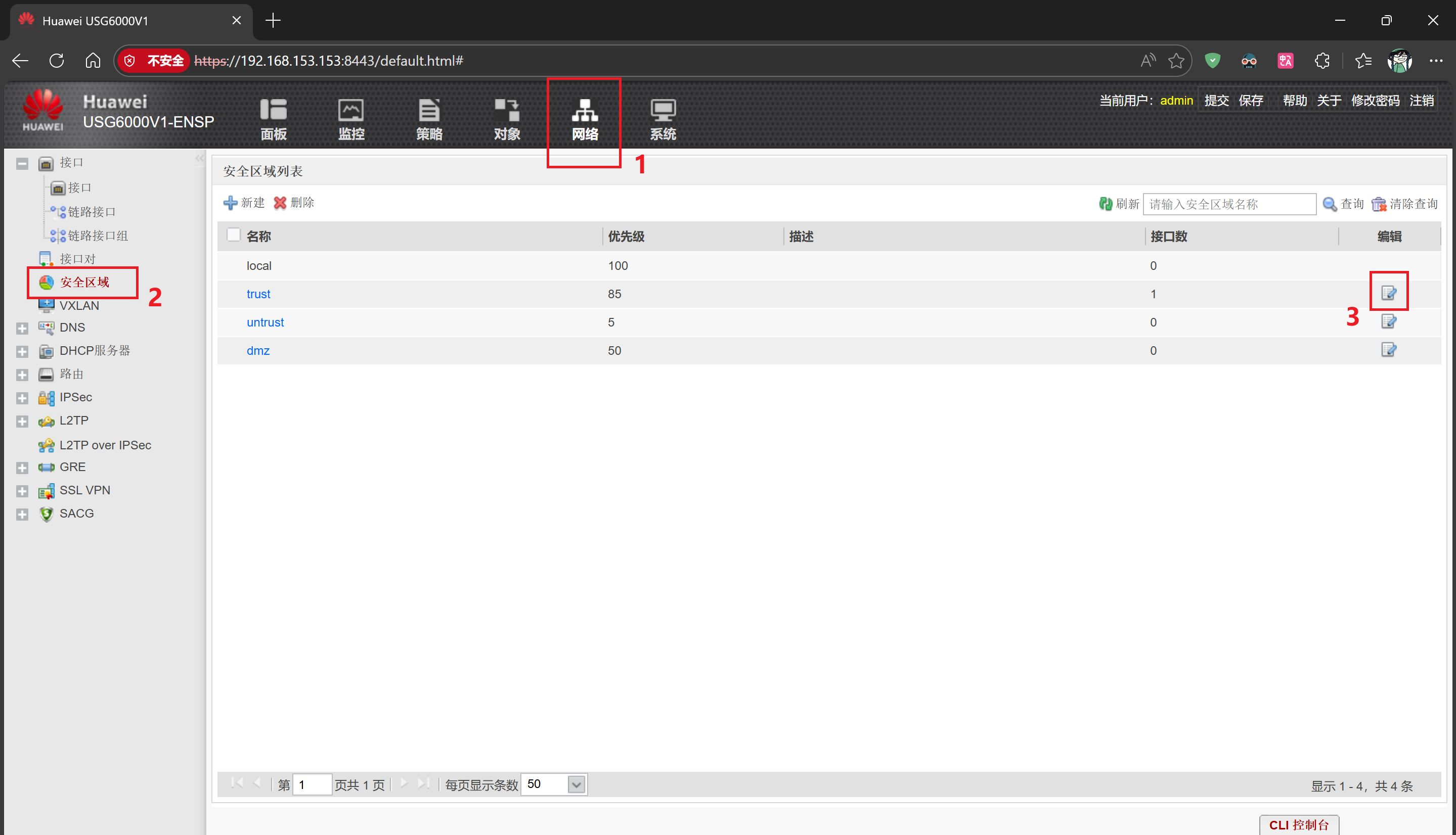Click the edit icon for trust zone
The image size is (1456, 835).
click(1388, 293)
